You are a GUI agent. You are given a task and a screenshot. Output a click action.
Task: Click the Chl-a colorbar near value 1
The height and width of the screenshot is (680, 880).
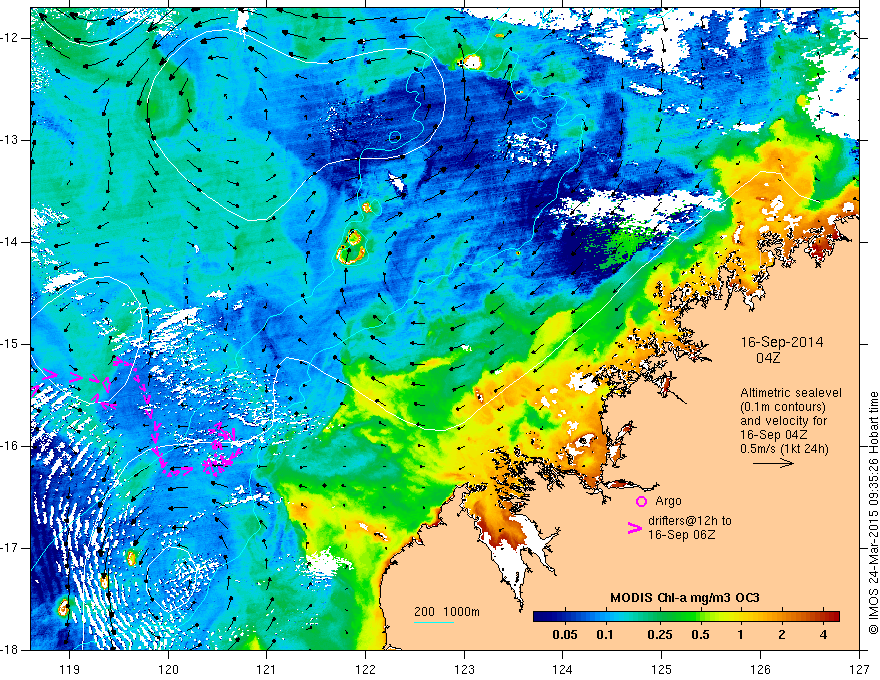point(740,616)
